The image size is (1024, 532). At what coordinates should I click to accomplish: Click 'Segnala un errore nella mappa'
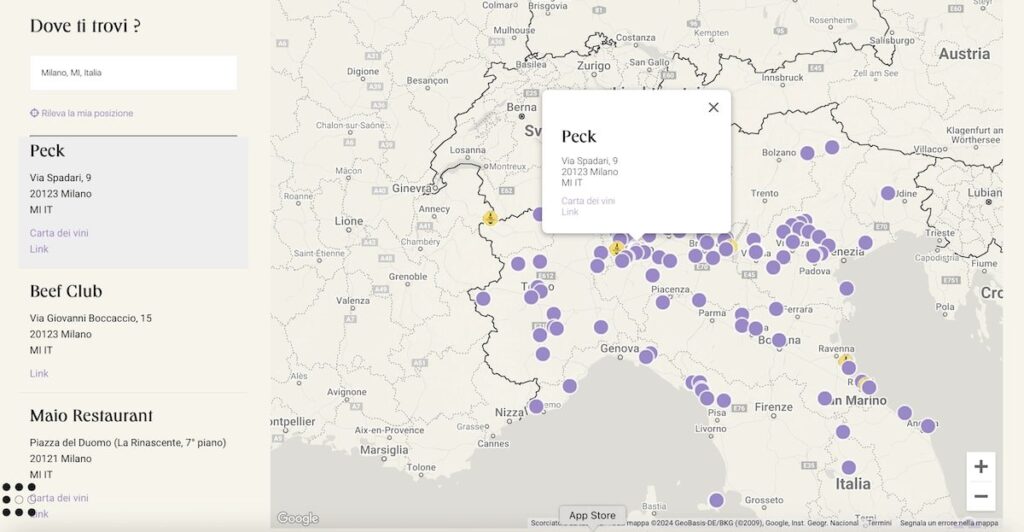click(x=949, y=523)
